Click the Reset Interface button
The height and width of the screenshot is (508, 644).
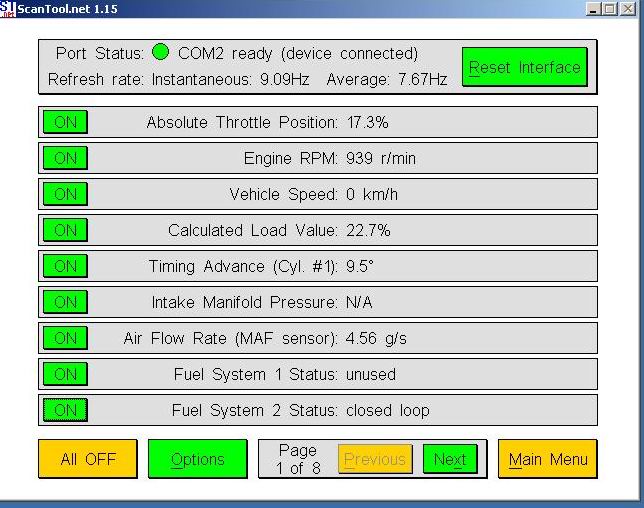pos(524,68)
